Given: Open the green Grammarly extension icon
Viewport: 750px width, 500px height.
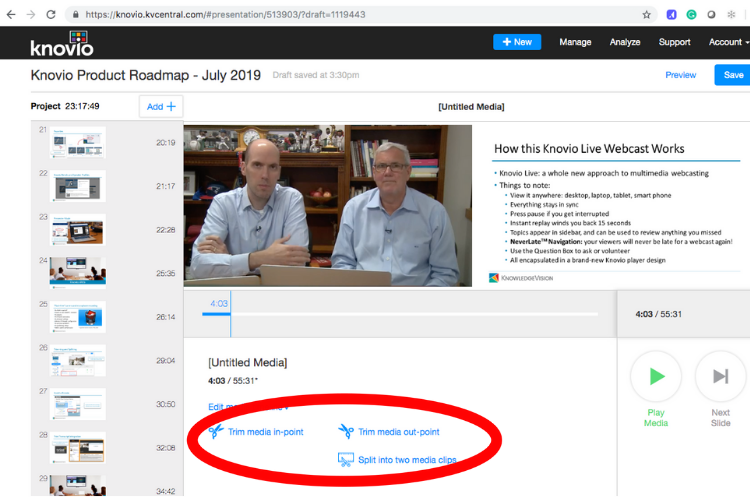Looking at the screenshot, I should (691, 14).
